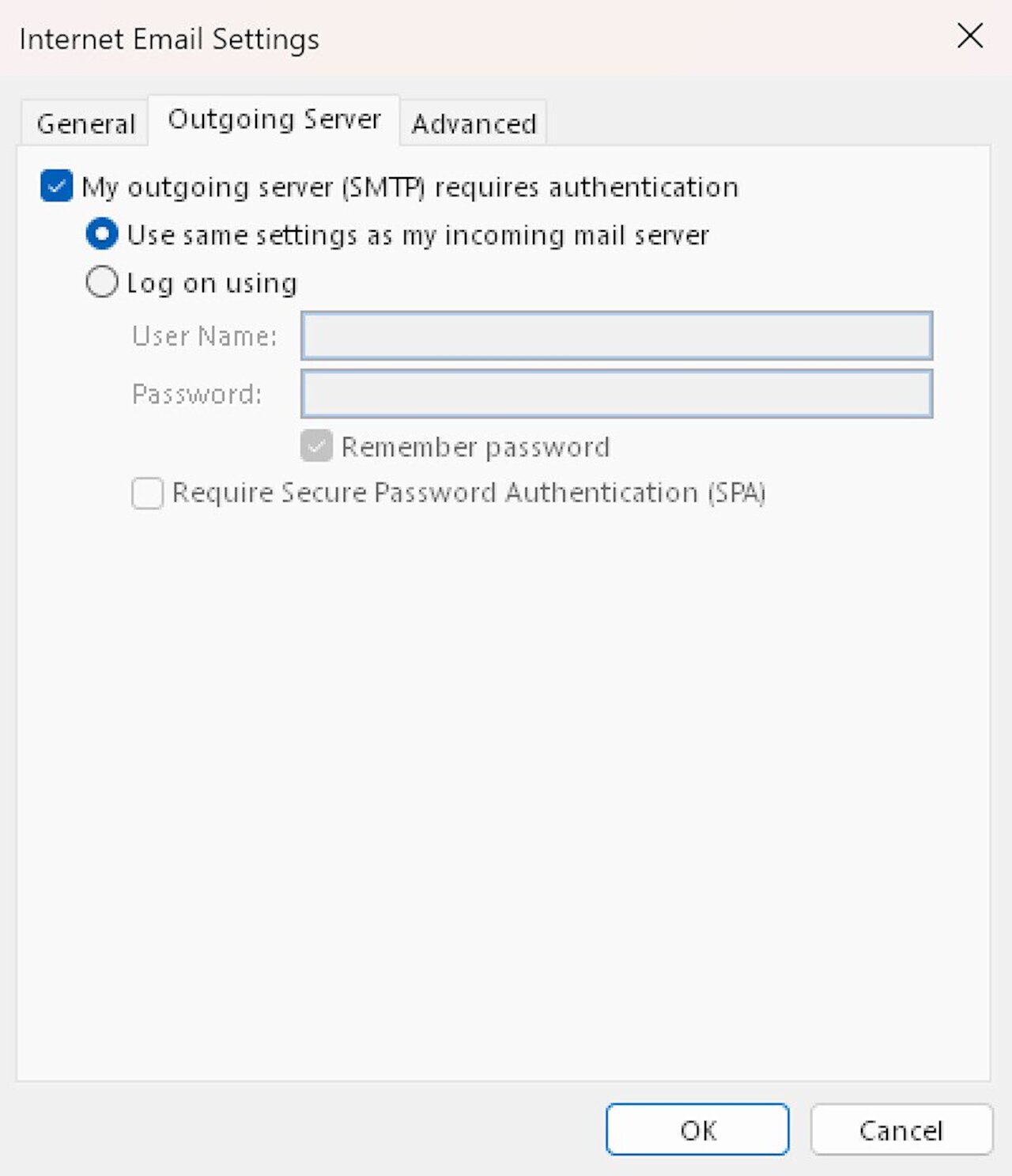Activate the Log on using radio circle
Screen dimensions: 1012x1176
[102, 282]
